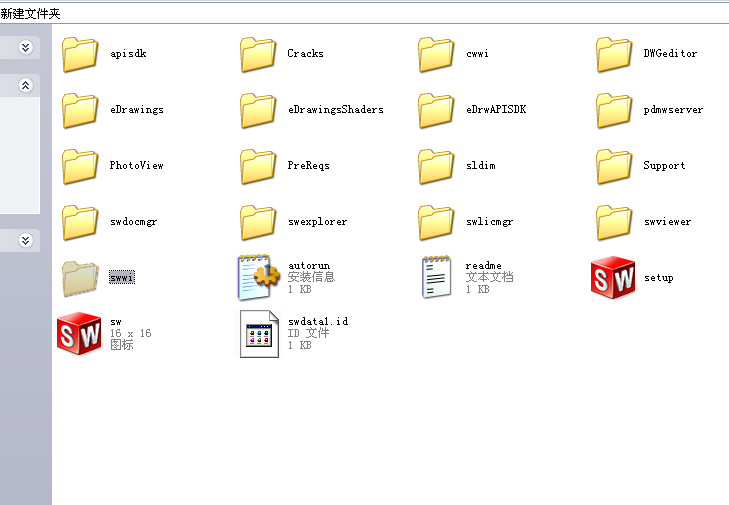Select the Cracks folder
Image resolution: width=729 pixels, height=505 pixels.
pyautogui.click(x=258, y=54)
